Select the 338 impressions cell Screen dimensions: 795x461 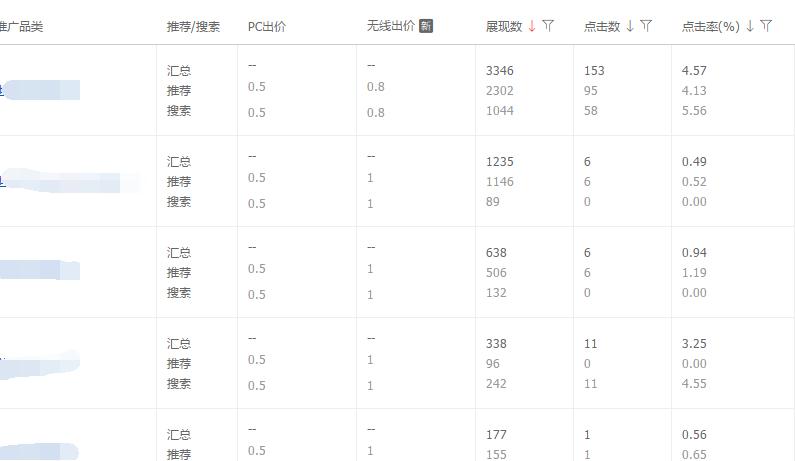tap(496, 344)
